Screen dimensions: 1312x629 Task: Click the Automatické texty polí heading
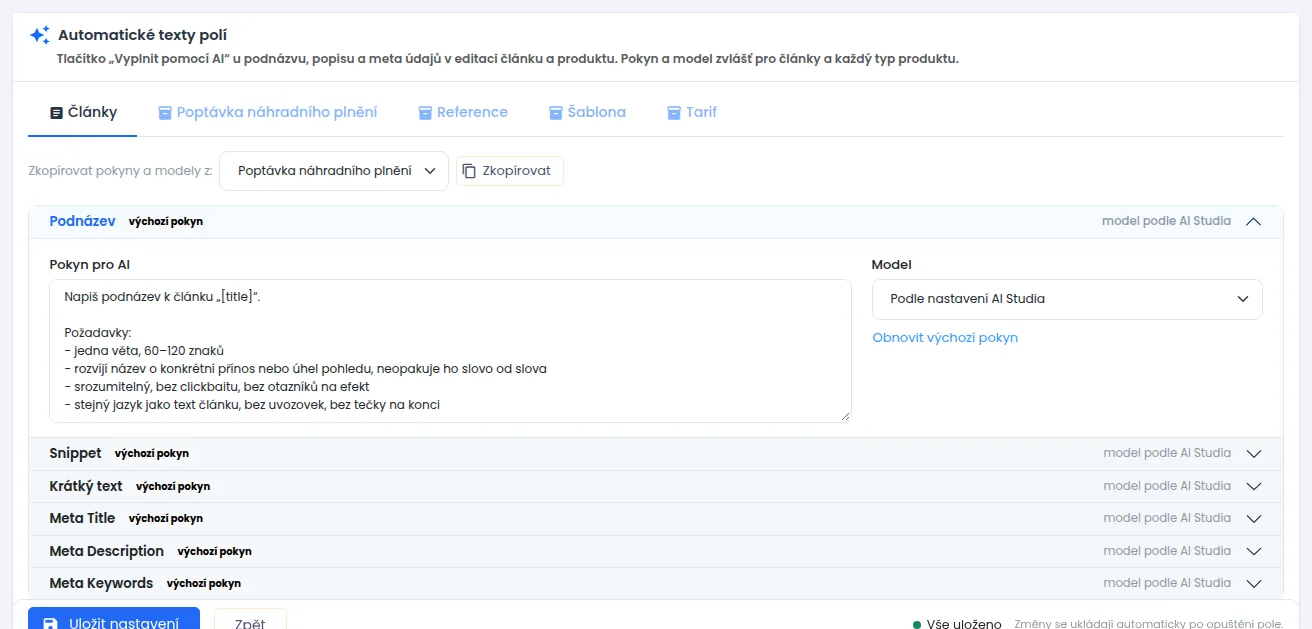tap(143, 36)
